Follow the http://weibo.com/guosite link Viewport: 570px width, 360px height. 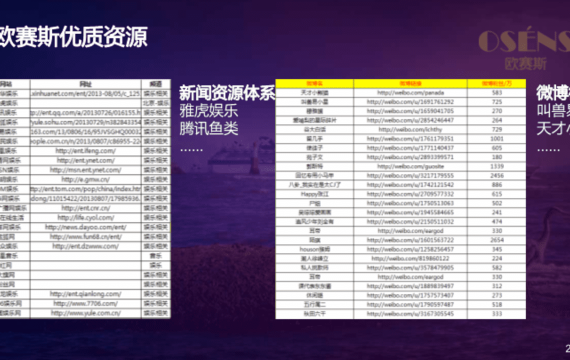(x=410, y=166)
